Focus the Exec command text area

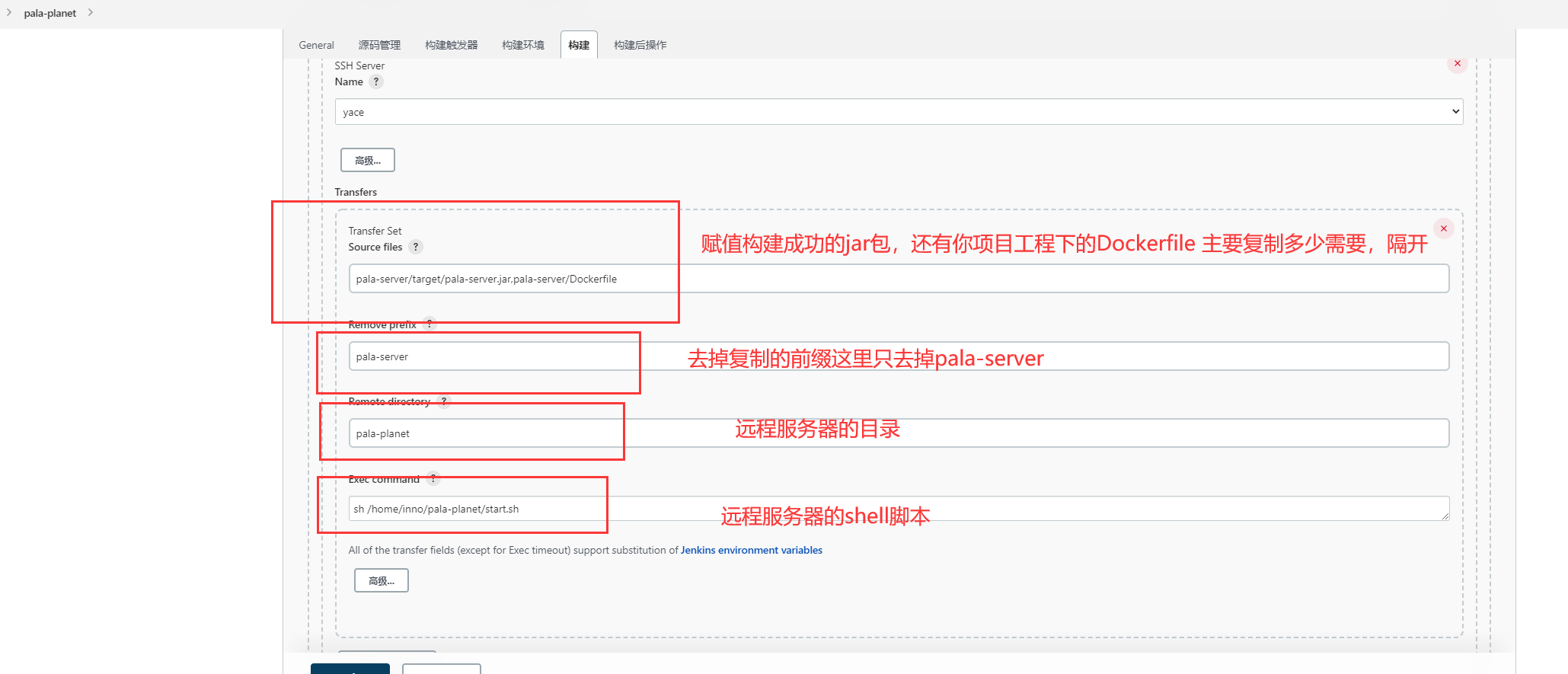899,509
